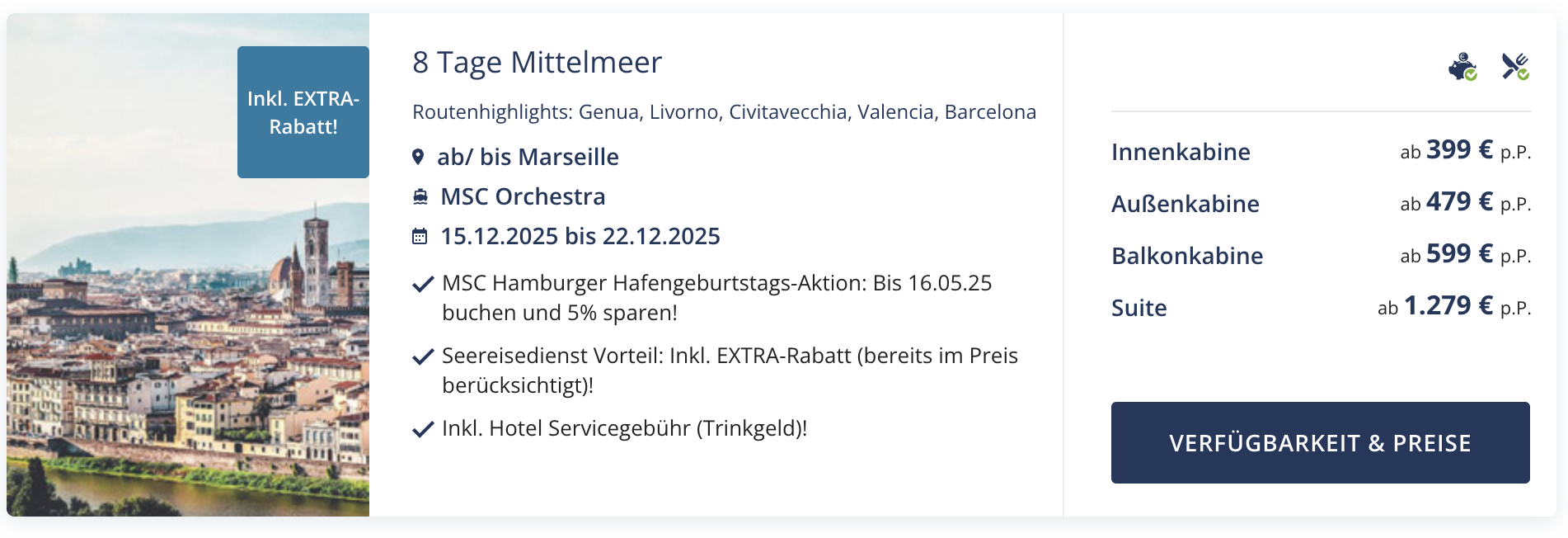Select the Innenkabine price row

click(1321, 151)
